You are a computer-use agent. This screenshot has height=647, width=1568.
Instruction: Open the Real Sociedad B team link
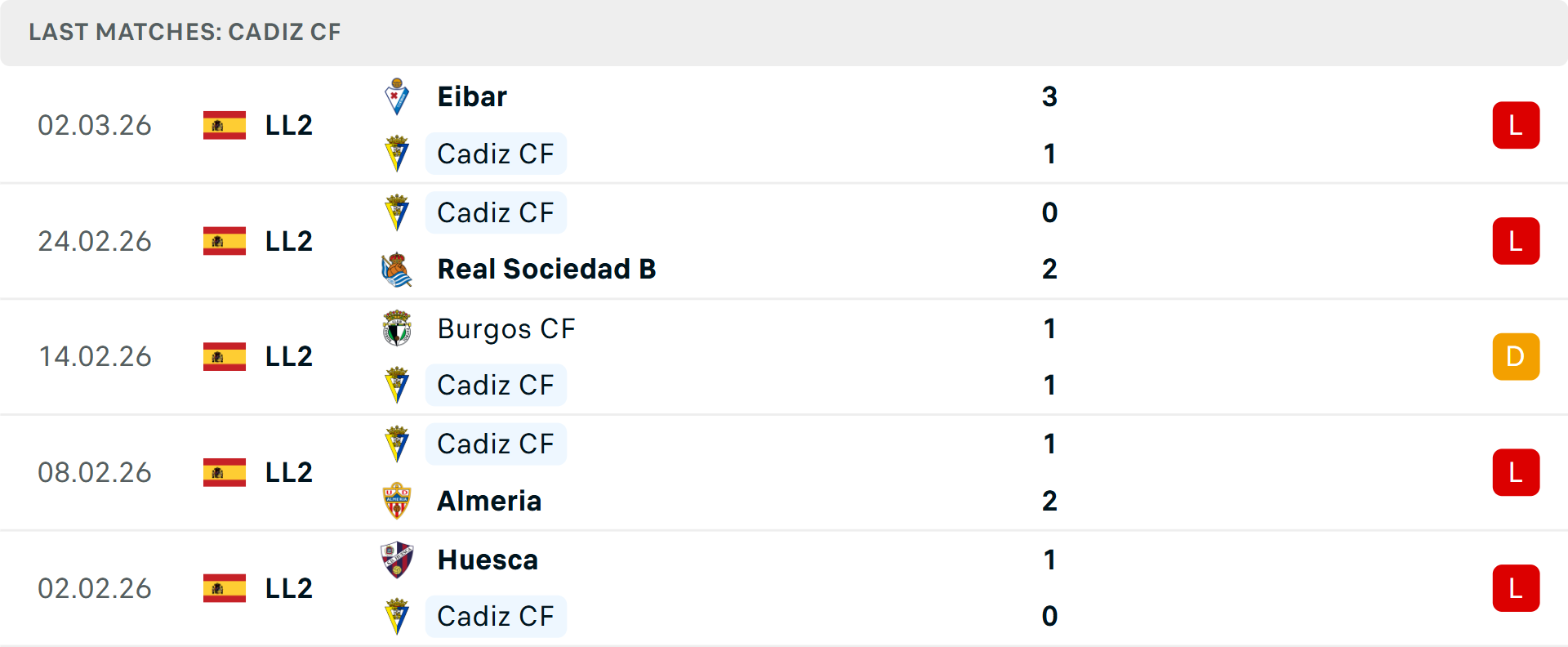pos(546,270)
